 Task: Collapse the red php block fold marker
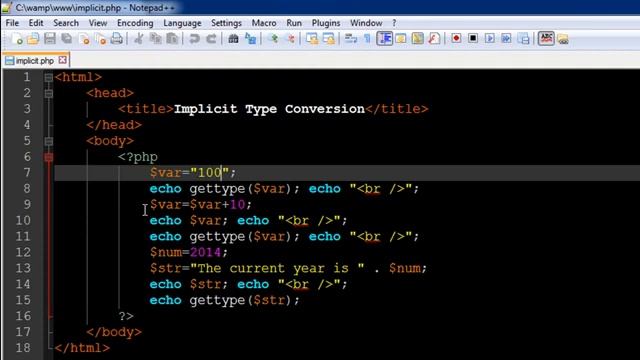click(49, 157)
